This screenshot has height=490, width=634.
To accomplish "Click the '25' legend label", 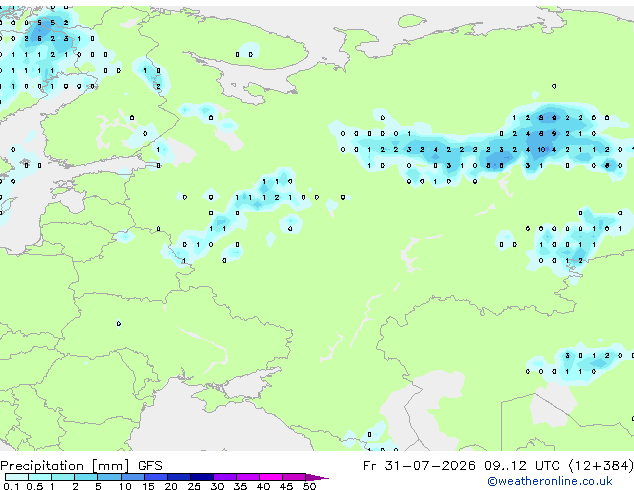I will pyautogui.click(x=194, y=486).
